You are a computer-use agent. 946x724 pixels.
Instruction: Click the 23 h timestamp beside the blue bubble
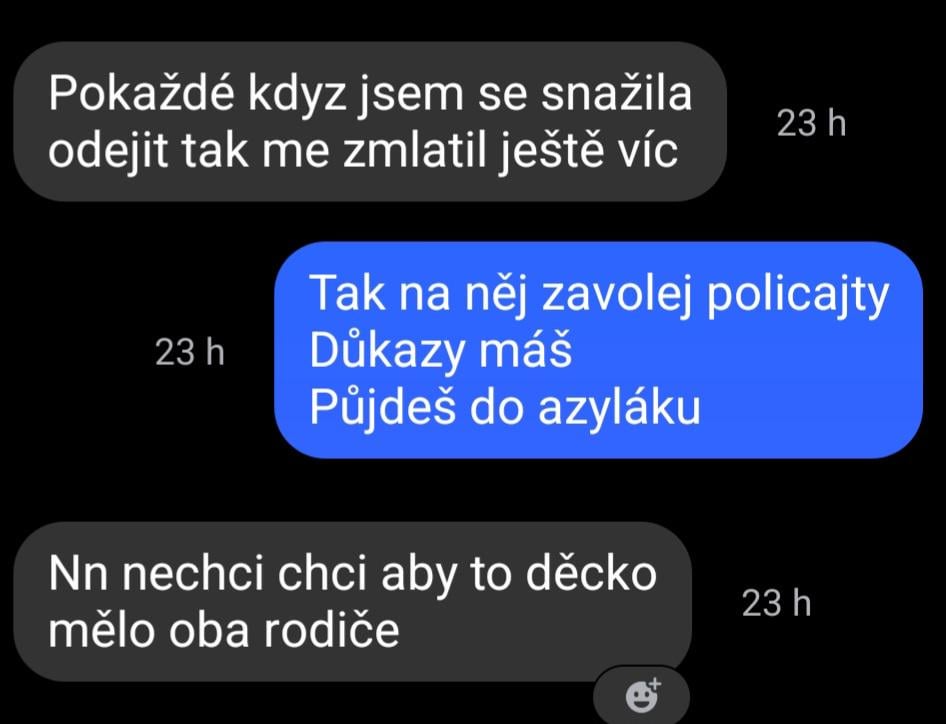(189, 352)
